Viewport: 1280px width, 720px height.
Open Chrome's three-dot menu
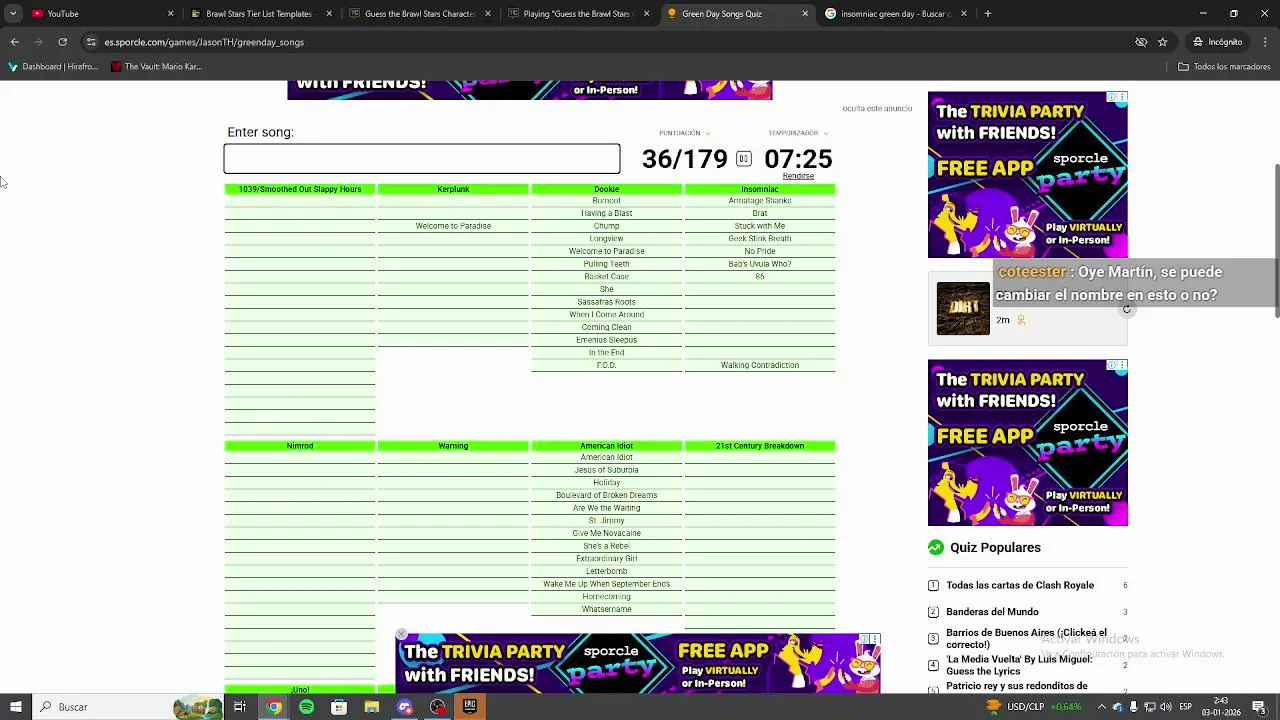tap(1265, 42)
